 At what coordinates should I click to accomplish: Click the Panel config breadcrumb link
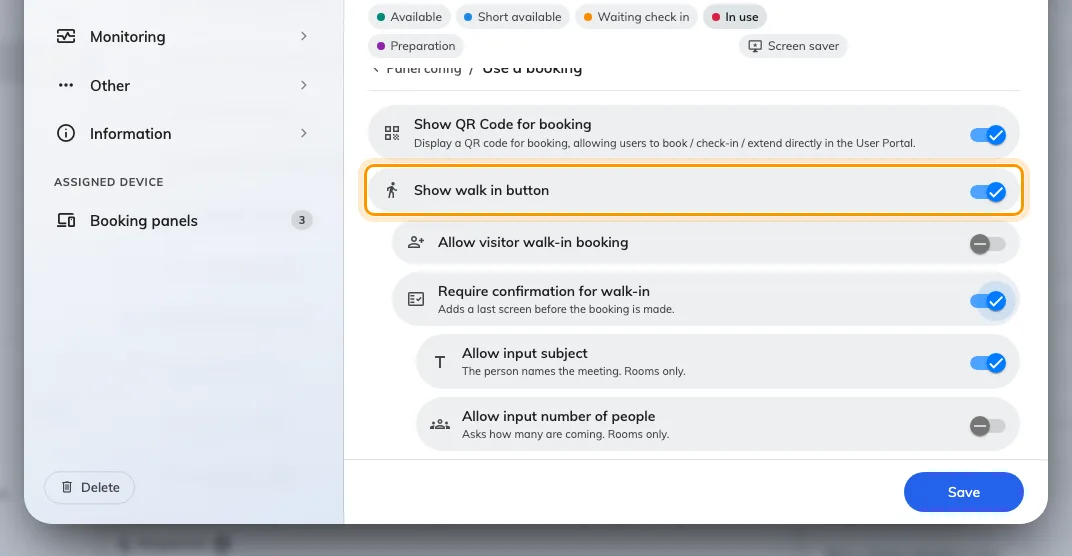[x=423, y=69]
